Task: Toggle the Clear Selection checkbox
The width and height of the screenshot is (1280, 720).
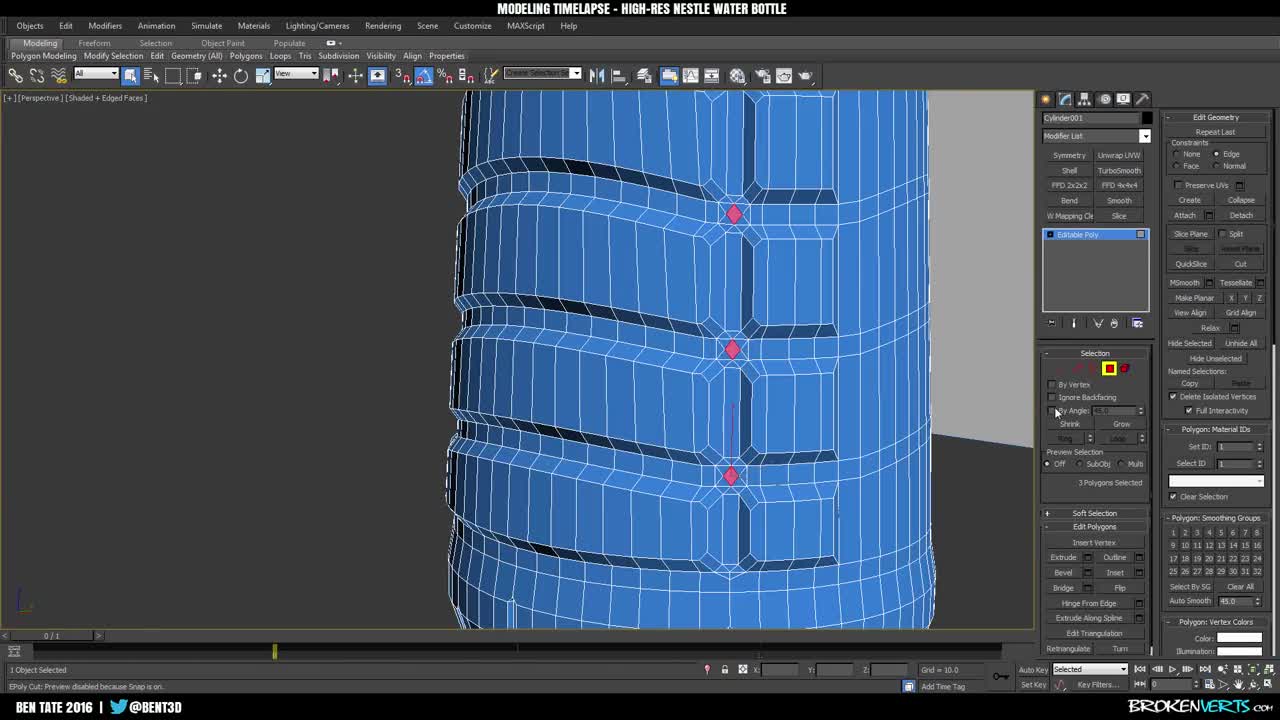Action: pos(1173,497)
